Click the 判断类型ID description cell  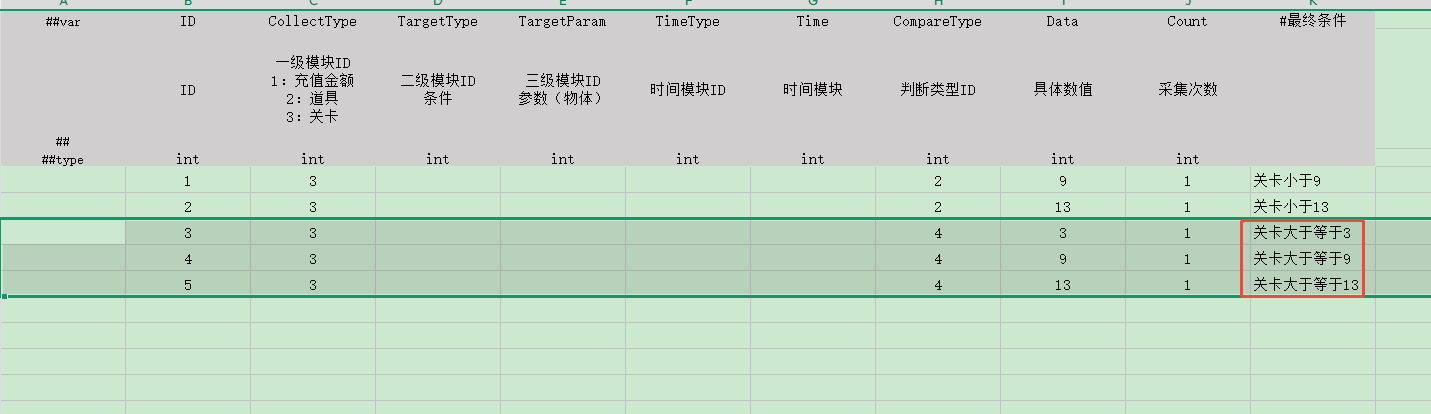coord(937,90)
